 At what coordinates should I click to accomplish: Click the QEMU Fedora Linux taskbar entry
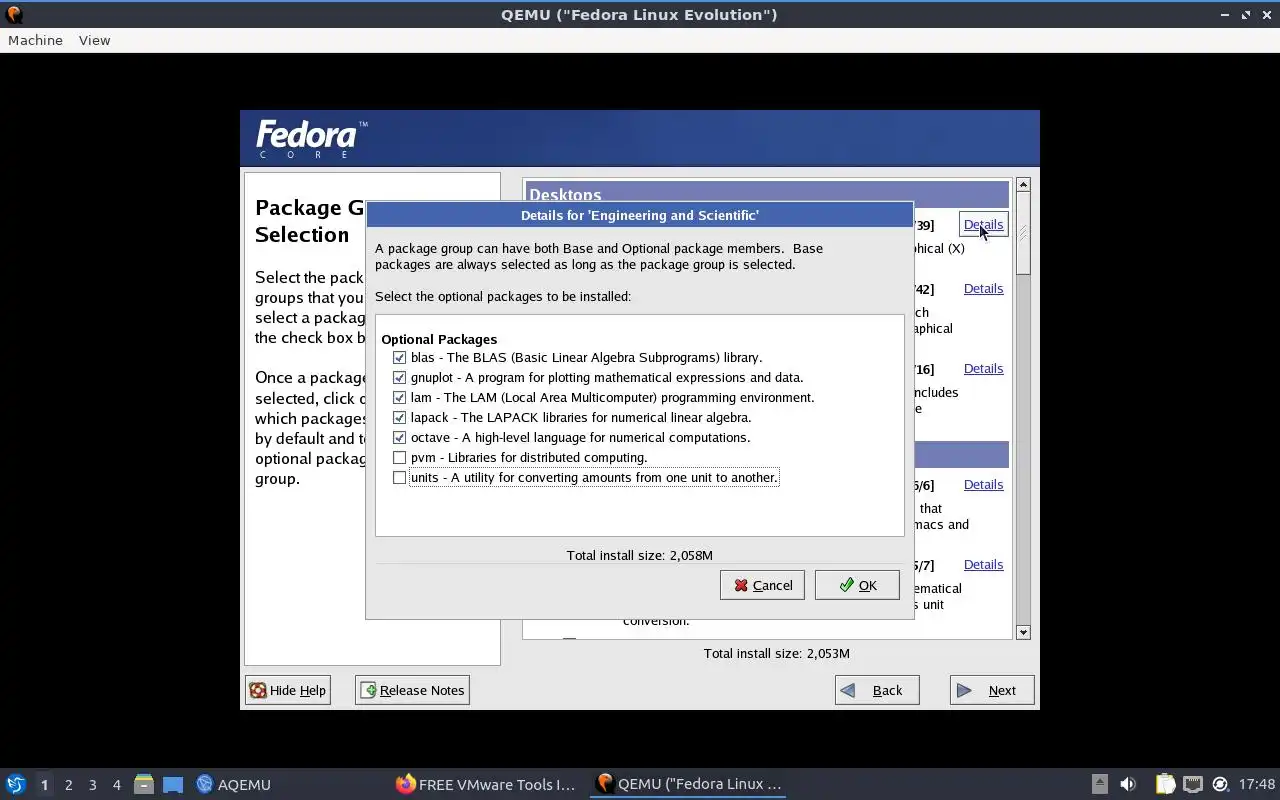point(687,784)
